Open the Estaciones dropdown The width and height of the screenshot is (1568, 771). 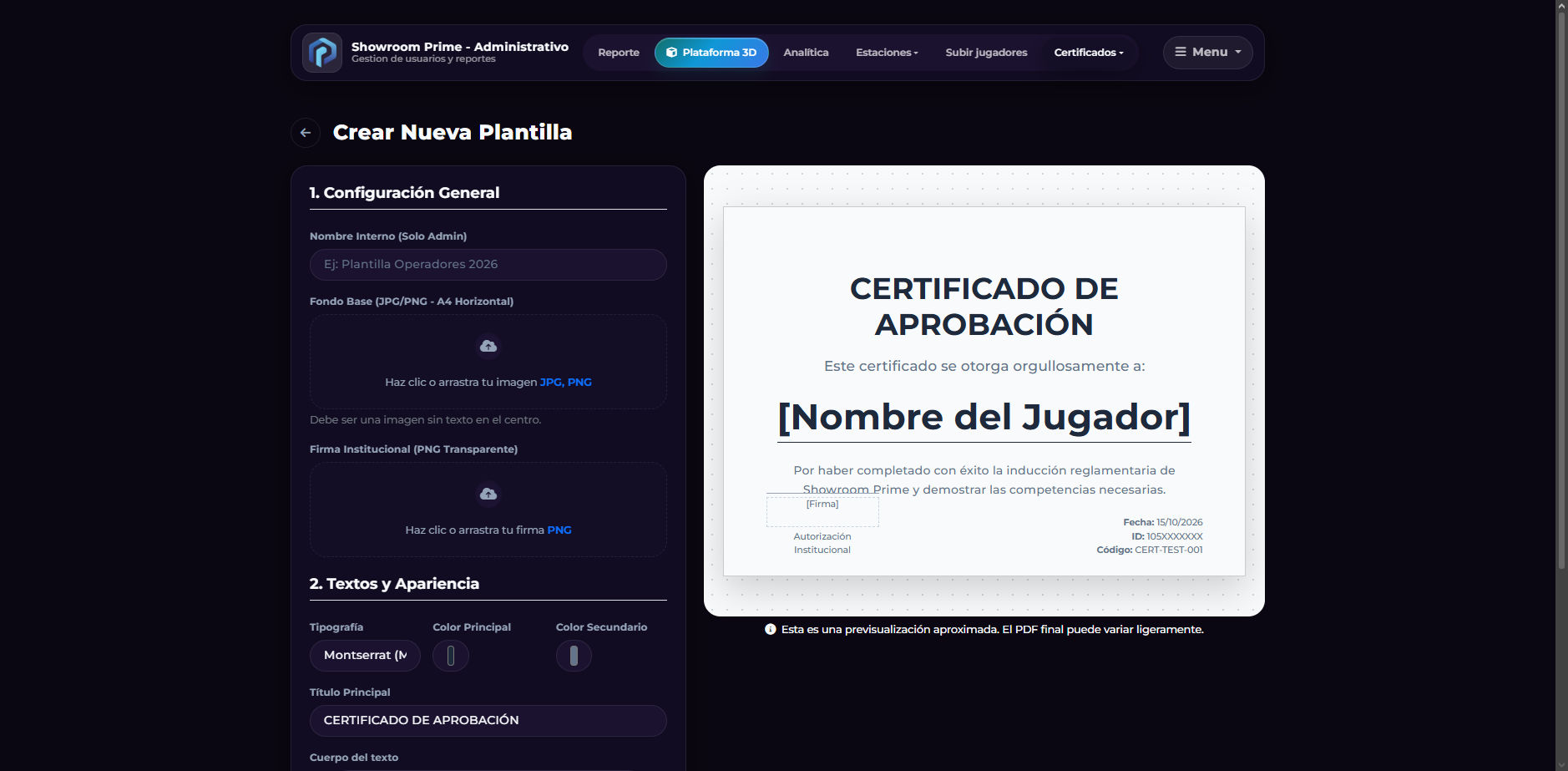pos(887,52)
